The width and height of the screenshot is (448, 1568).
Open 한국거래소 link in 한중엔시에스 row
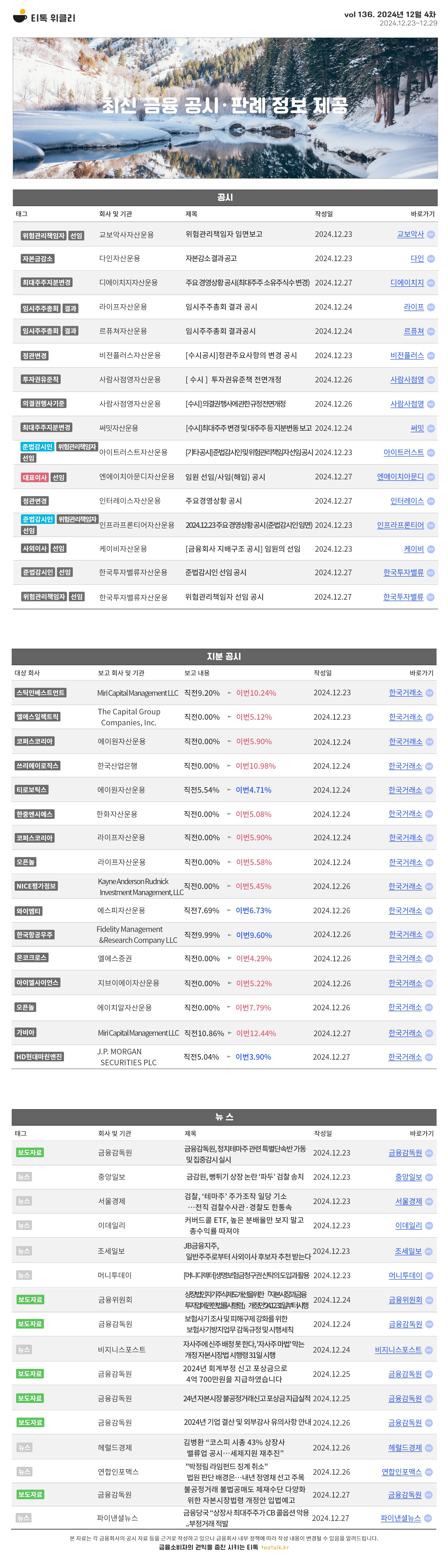click(405, 814)
